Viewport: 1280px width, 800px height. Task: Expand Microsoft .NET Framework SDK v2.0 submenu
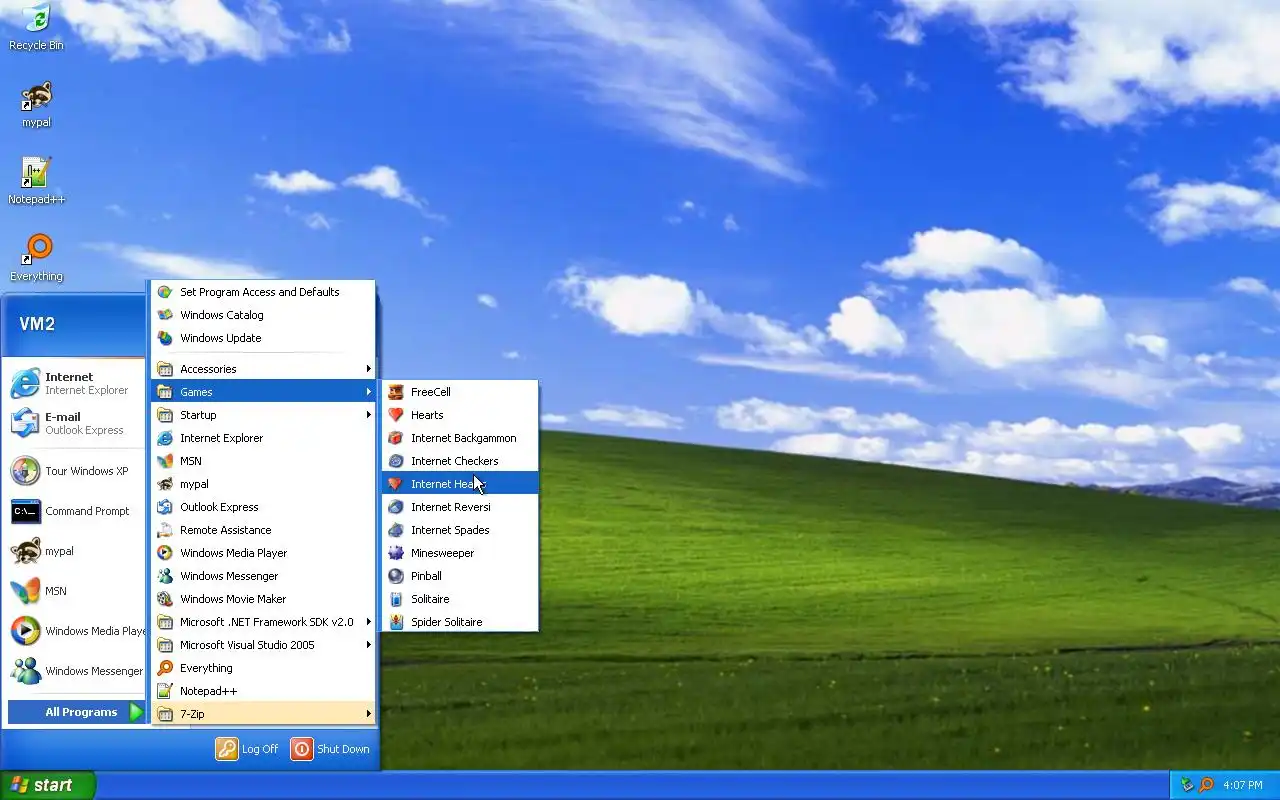coord(264,622)
